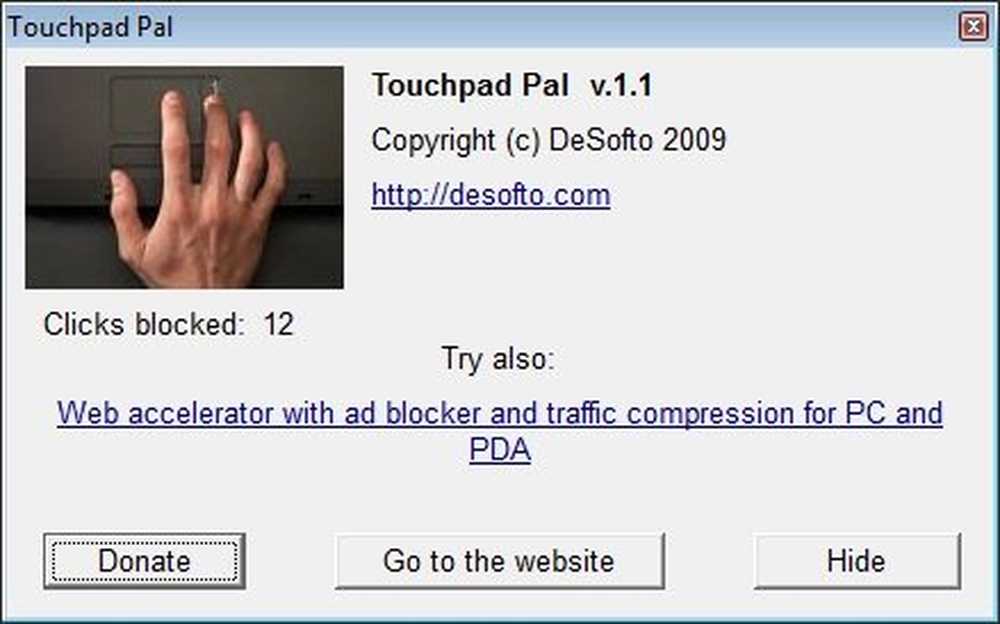The width and height of the screenshot is (1000, 624).
Task: Open the site via Go to the website
Action: [499, 561]
